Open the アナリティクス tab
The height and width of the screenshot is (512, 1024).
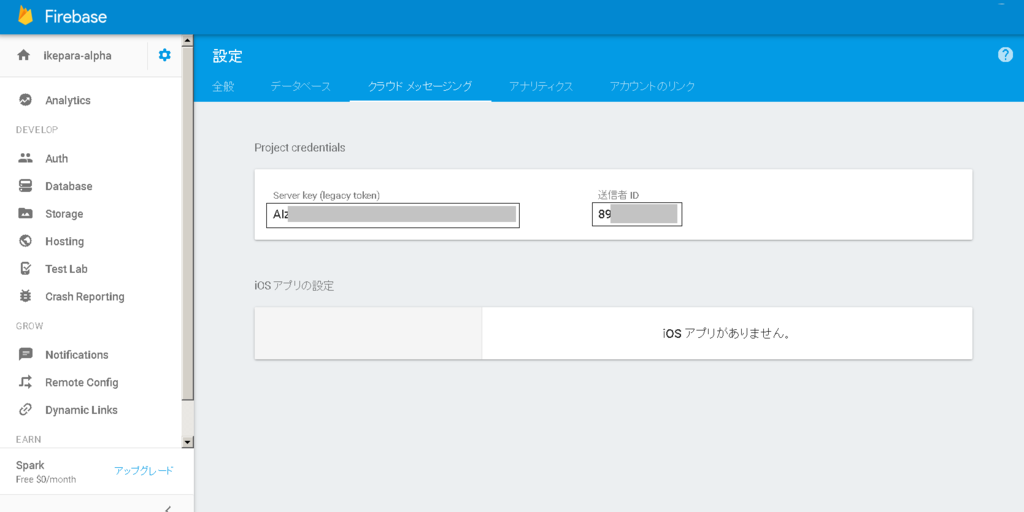(x=541, y=86)
